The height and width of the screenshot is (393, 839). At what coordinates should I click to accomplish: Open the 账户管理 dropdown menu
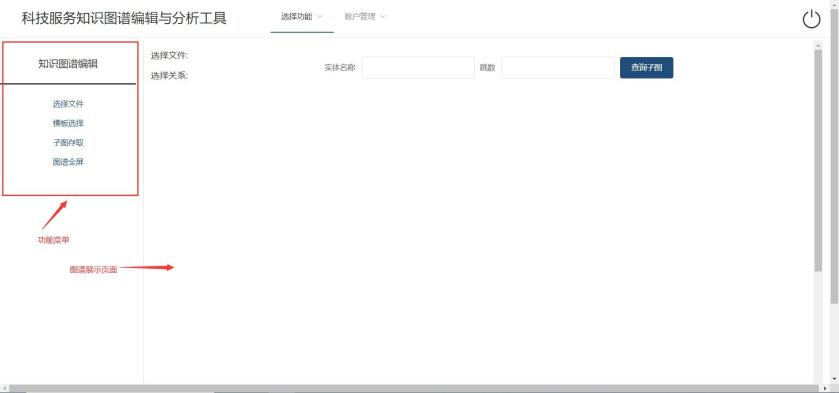(x=365, y=17)
